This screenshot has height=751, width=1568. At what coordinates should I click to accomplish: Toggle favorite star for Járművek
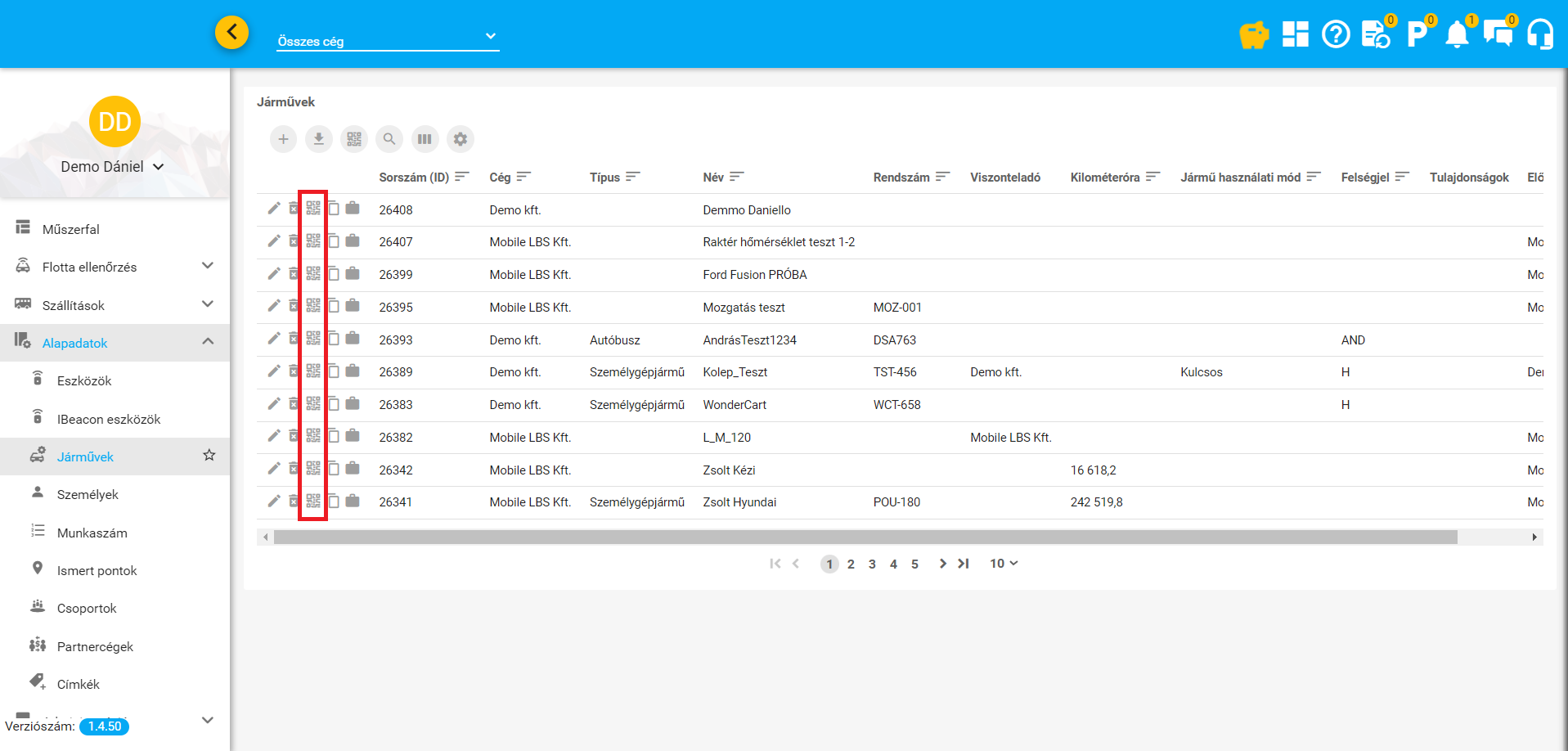[x=209, y=456]
